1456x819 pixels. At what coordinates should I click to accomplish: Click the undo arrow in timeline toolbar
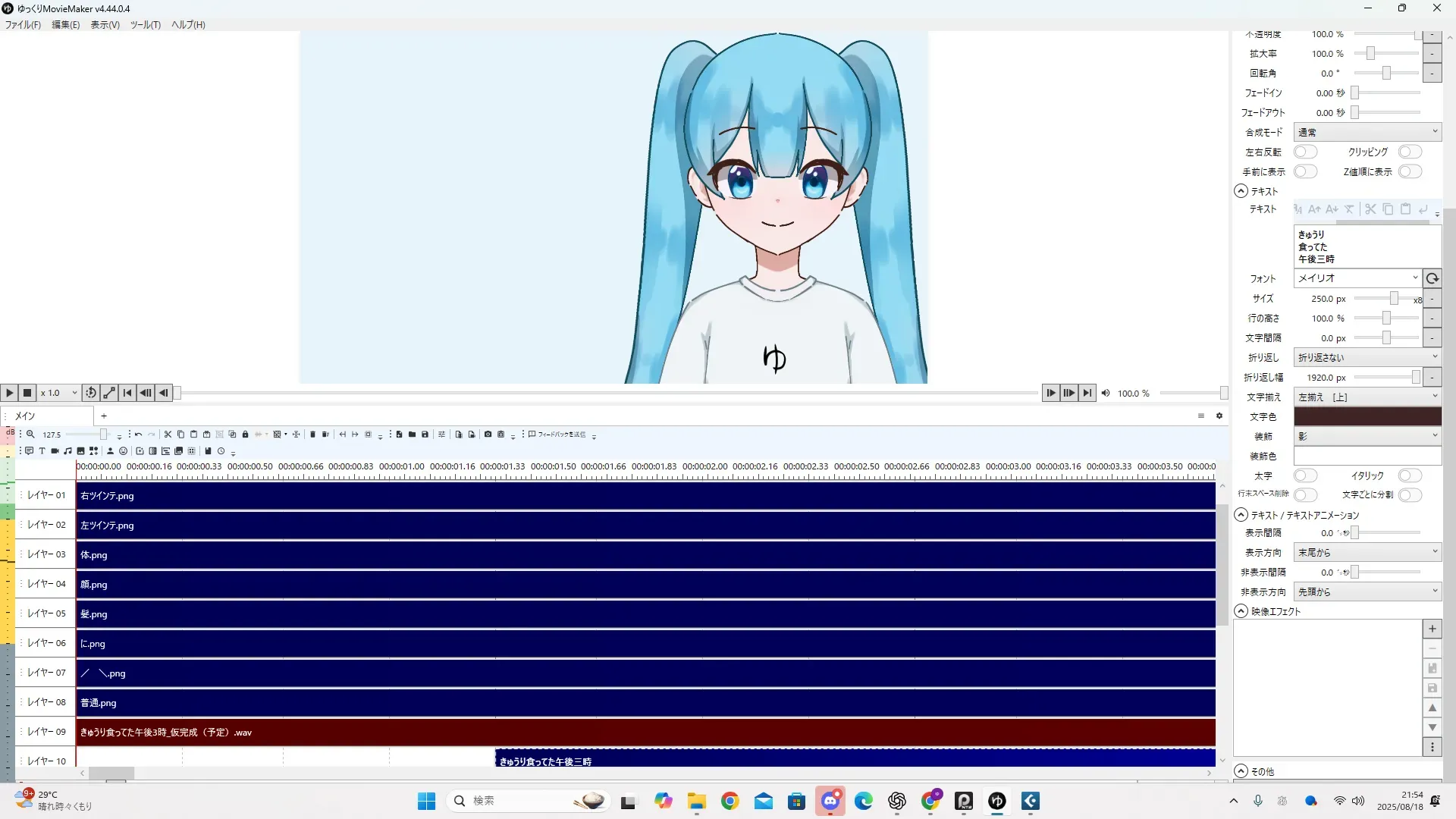(x=138, y=435)
